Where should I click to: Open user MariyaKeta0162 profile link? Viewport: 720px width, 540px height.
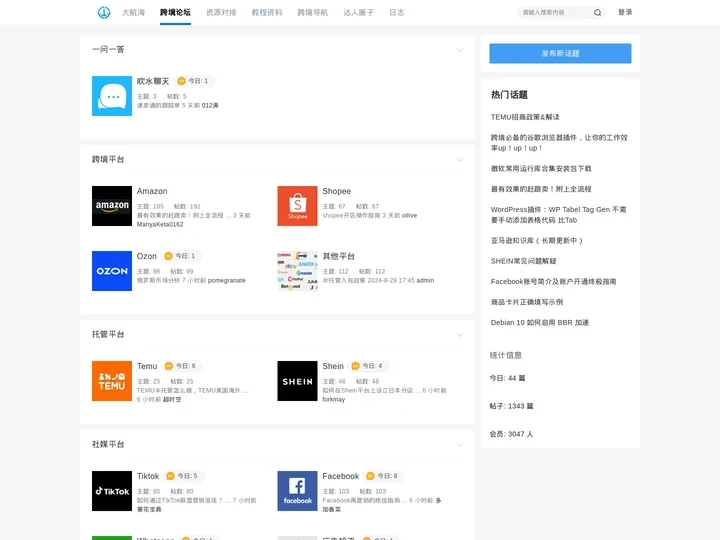(x=160, y=225)
